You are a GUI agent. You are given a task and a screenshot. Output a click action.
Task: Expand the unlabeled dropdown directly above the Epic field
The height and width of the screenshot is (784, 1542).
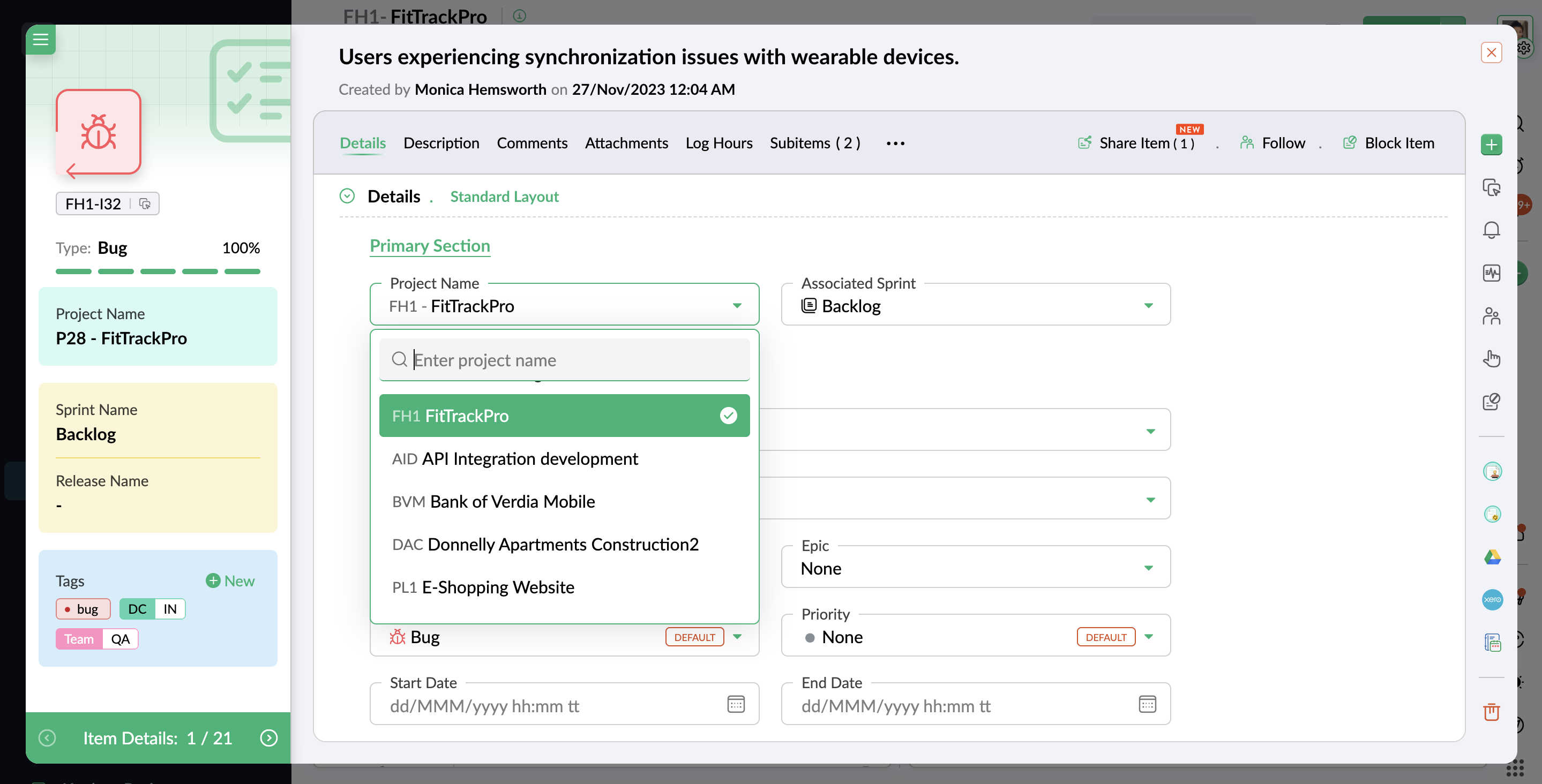click(x=1150, y=500)
